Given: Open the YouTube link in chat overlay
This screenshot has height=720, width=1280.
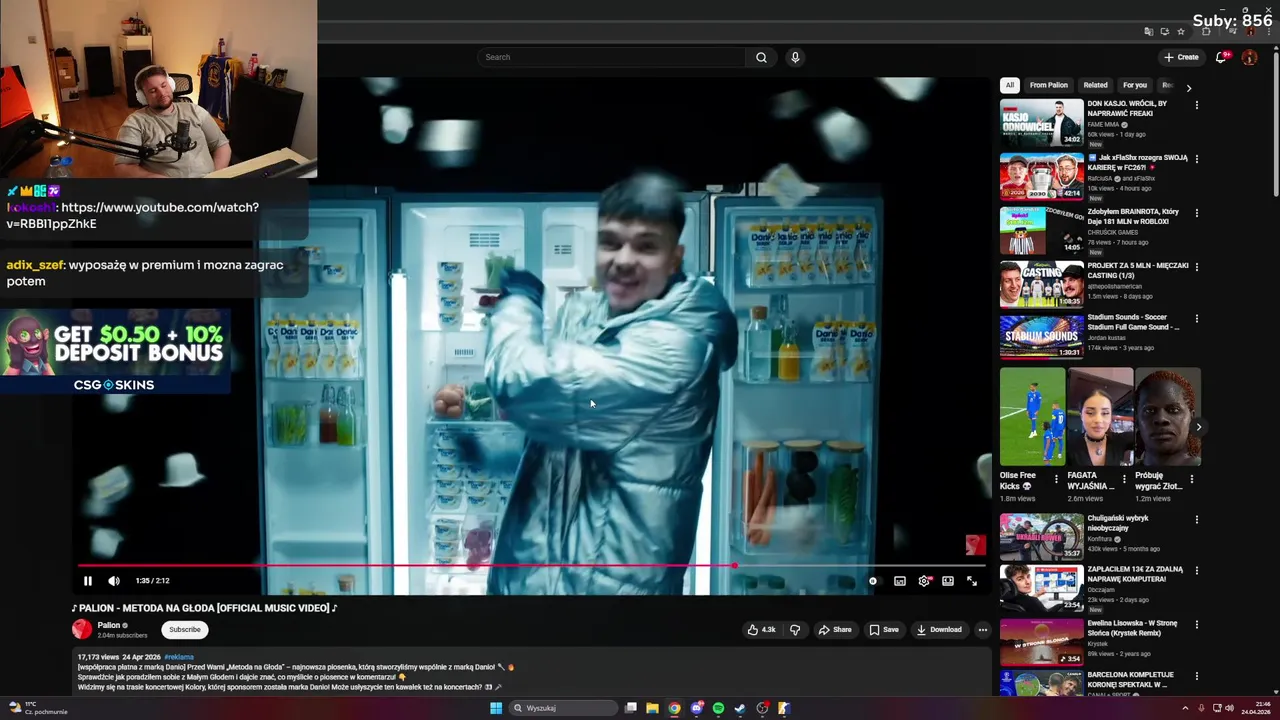Looking at the screenshot, I should [133, 215].
